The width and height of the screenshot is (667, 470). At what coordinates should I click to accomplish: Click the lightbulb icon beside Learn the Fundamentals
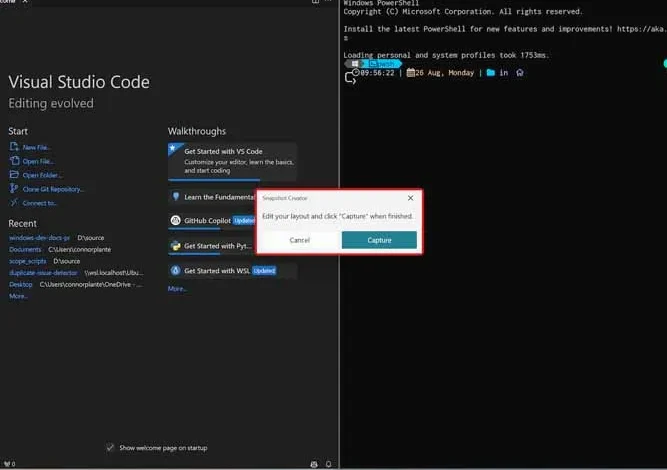176,196
